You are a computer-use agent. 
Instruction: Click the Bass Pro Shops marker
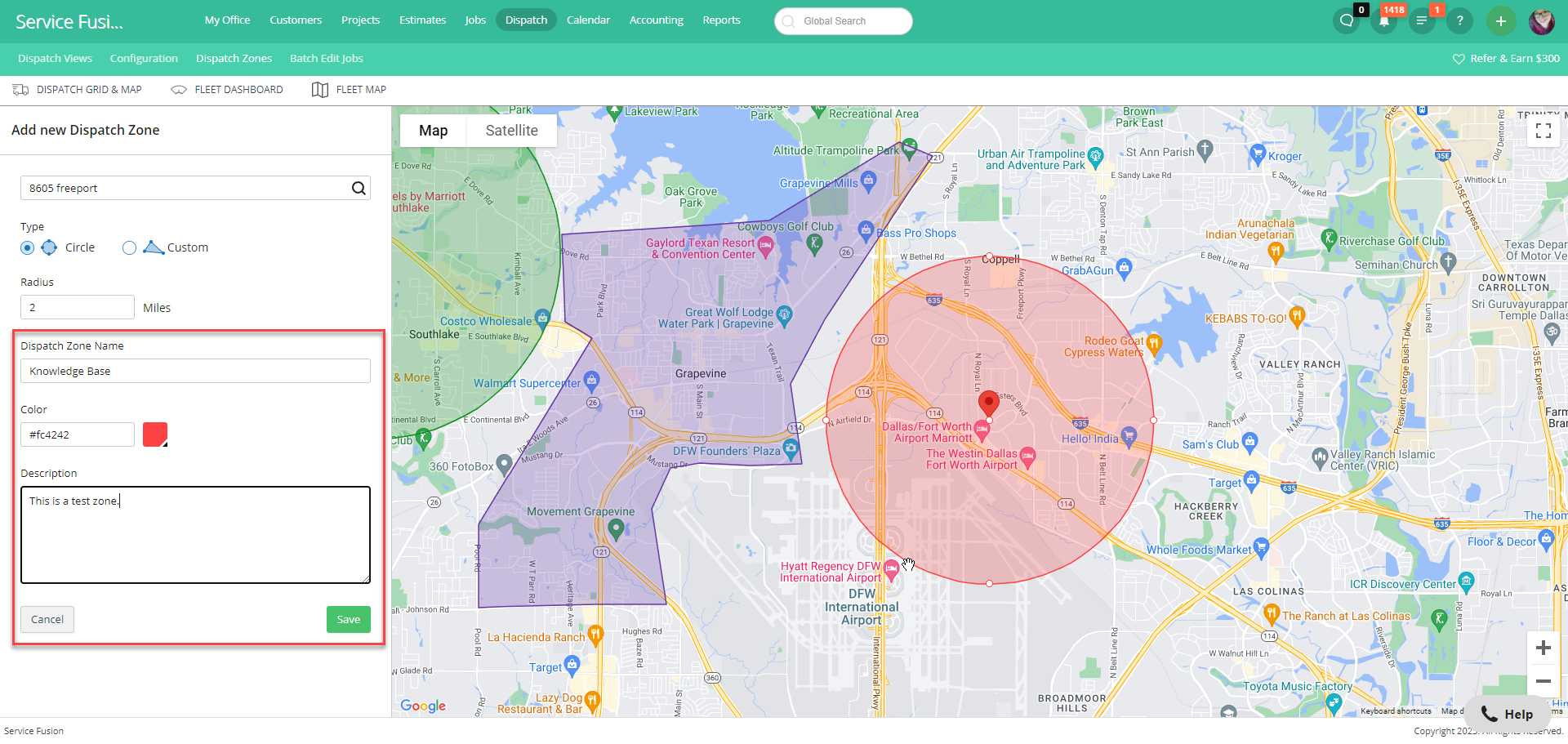click(x=866, y=230)
